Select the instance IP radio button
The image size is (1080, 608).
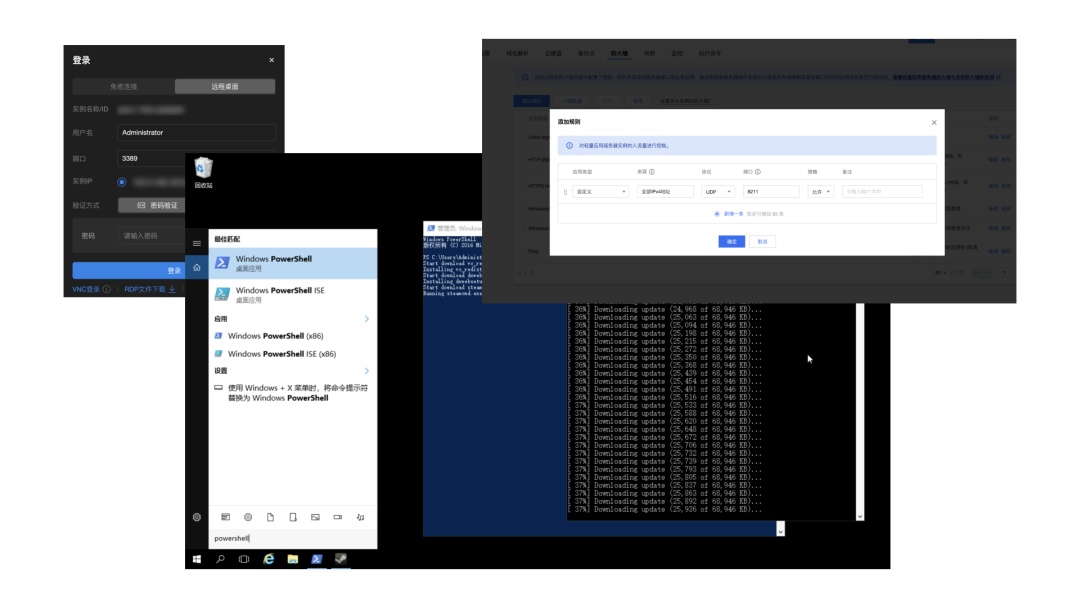pos(121,182)
